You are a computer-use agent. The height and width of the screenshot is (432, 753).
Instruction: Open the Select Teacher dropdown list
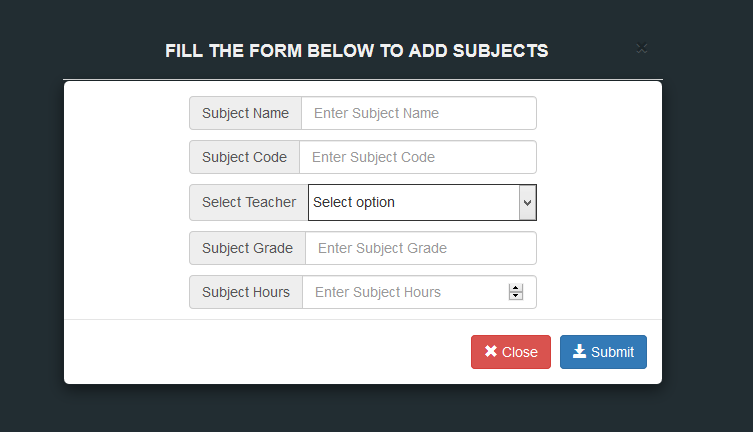(x=422, y=203)
